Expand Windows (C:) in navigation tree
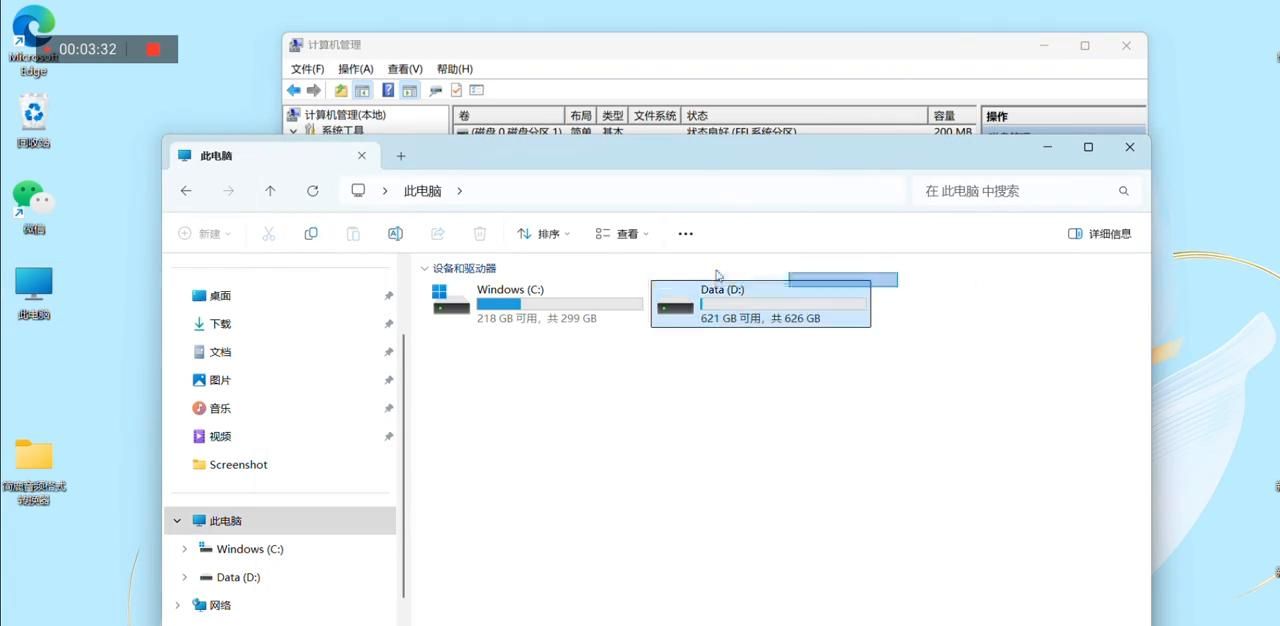The width and height of the screenshot is (1280, 626). click(185, 549)
